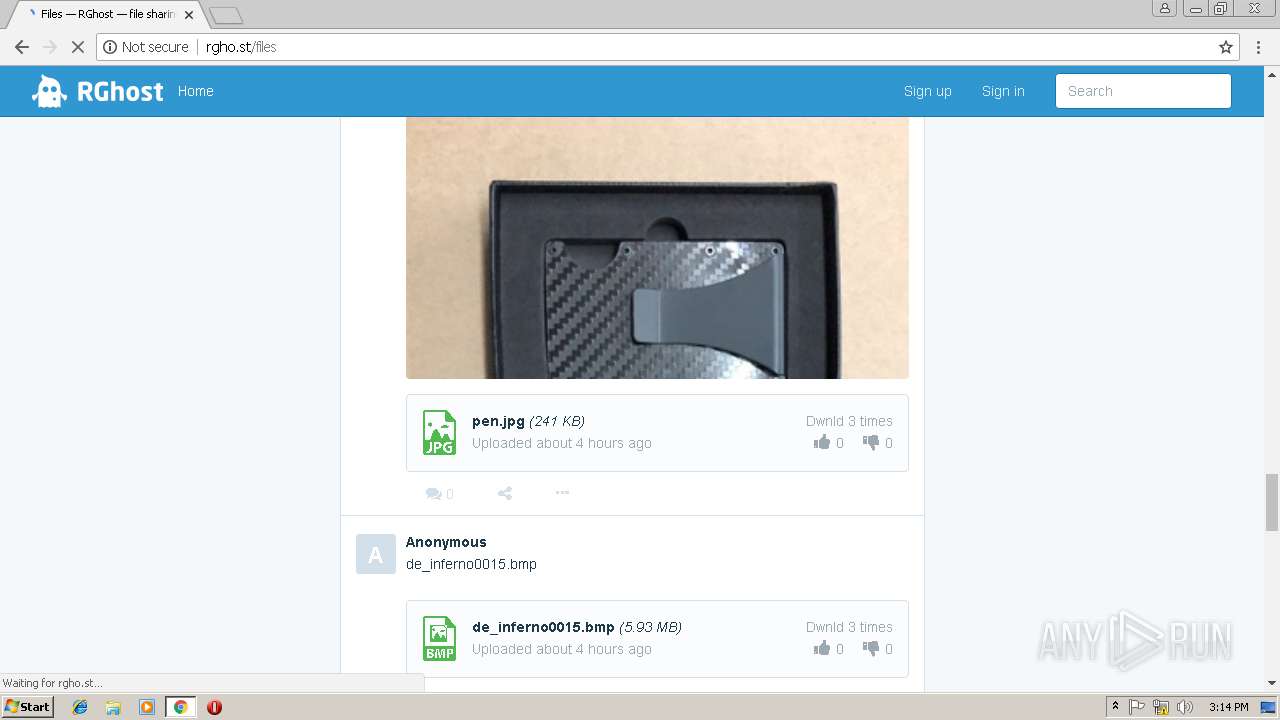Click 'Dwnld 3 times' for pen.jpg
The width and height of the screenshot is (1280, 720).
pos(849,421)
